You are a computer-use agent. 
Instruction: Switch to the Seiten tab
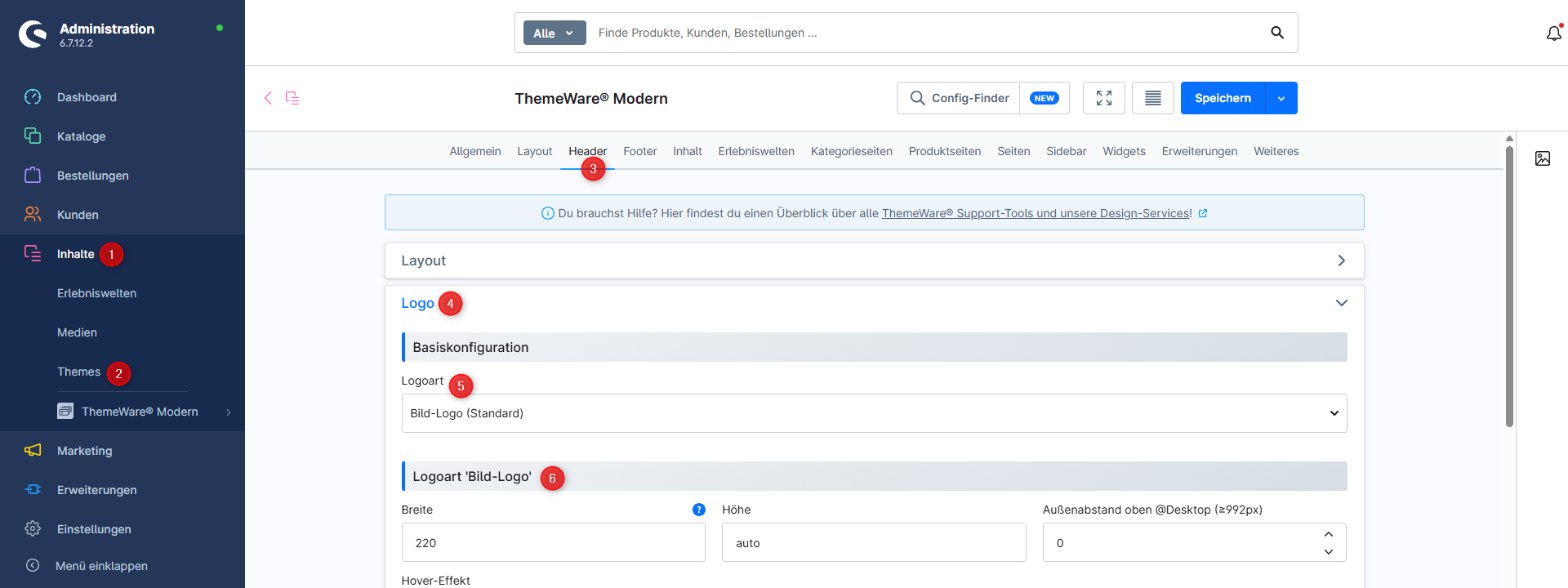[x=1013, y=151]
